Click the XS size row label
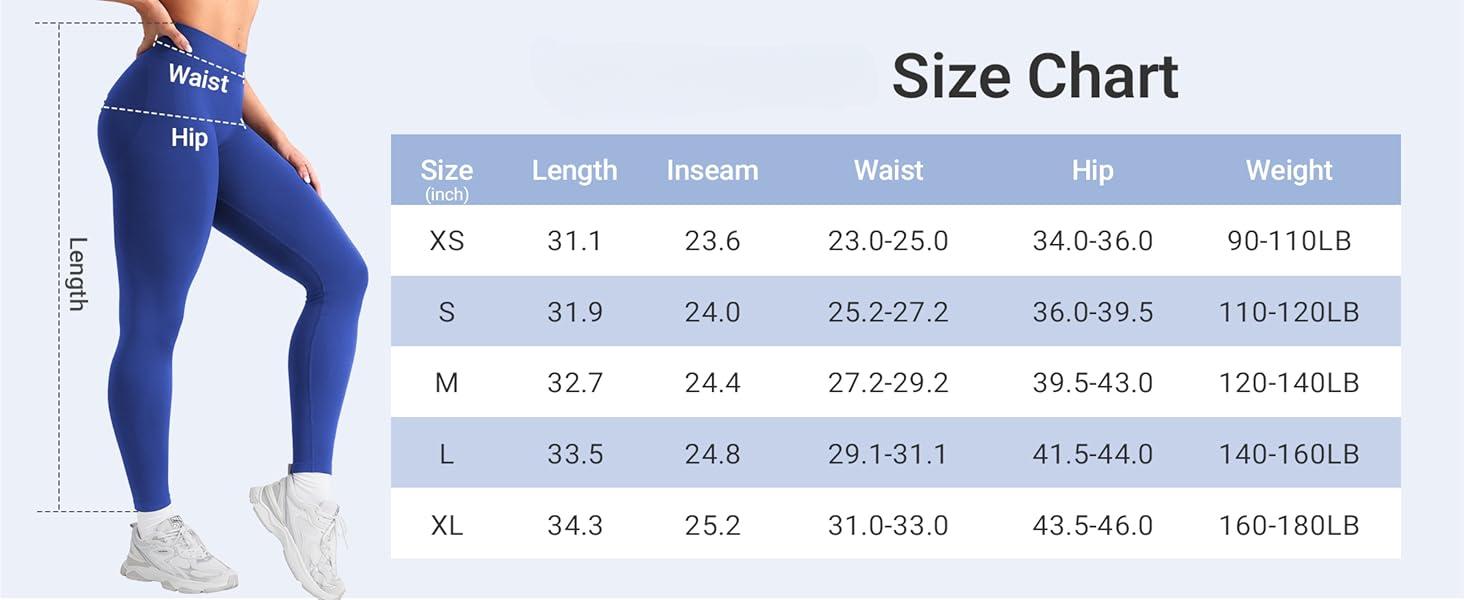Viewport: 1464px width, 600px height. click(x=446, y=241)
